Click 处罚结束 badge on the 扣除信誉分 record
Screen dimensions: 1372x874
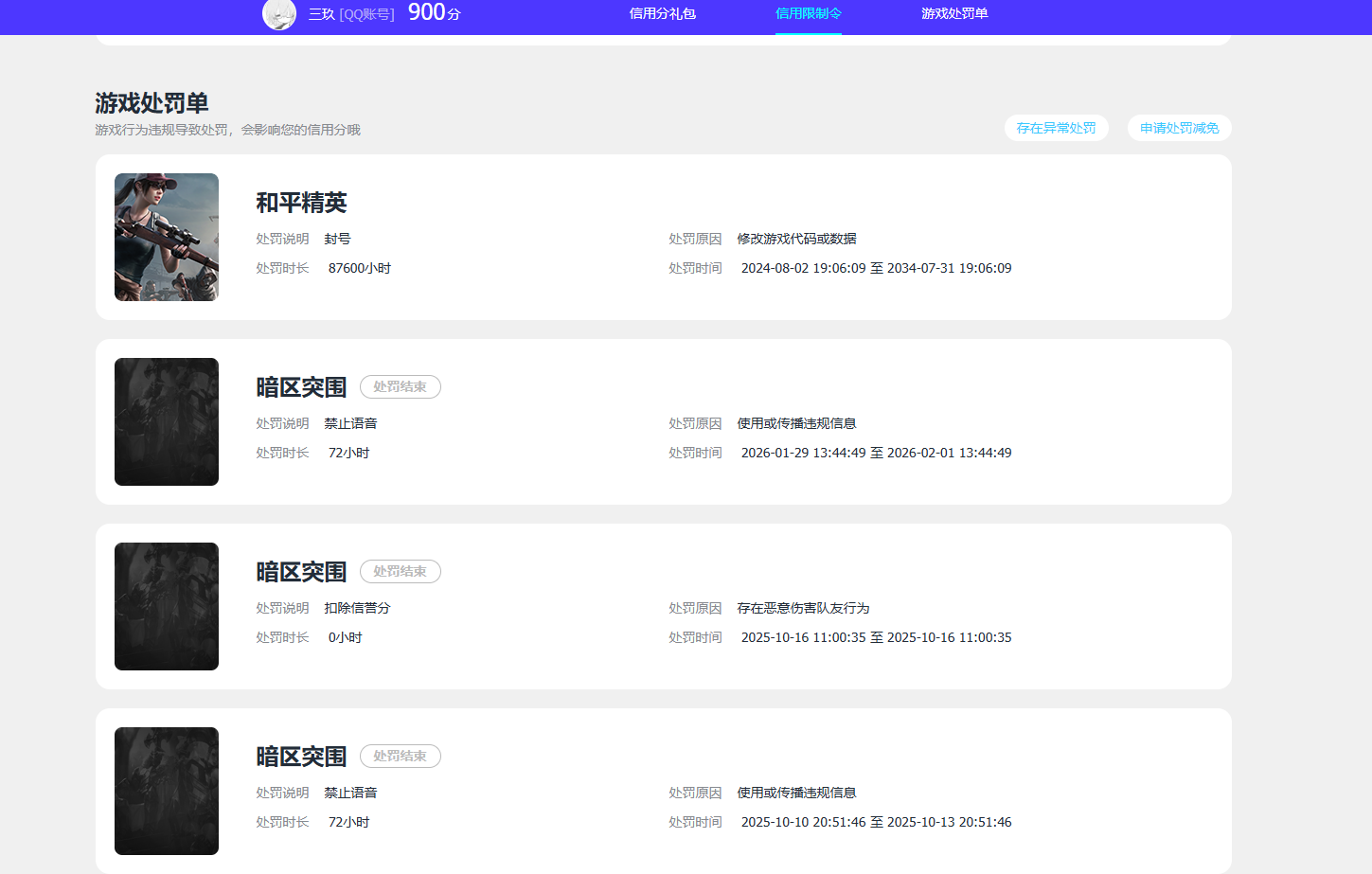point(400,572)
